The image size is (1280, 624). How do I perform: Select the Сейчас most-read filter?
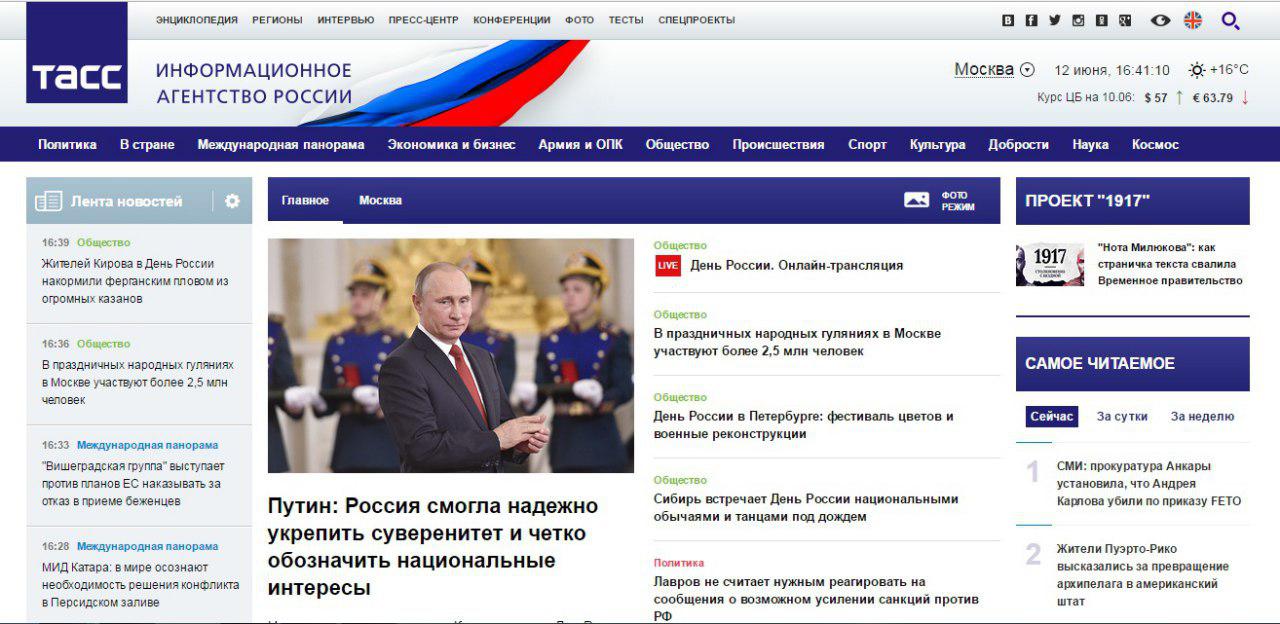pyautogui.click(x=1052, y=416)
